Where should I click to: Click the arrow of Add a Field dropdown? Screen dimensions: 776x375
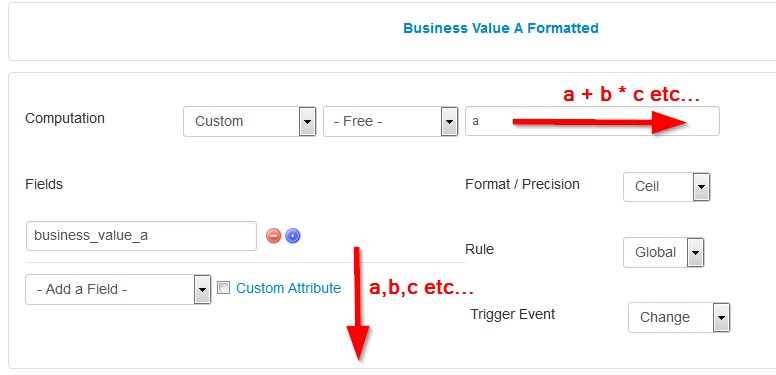202,289
